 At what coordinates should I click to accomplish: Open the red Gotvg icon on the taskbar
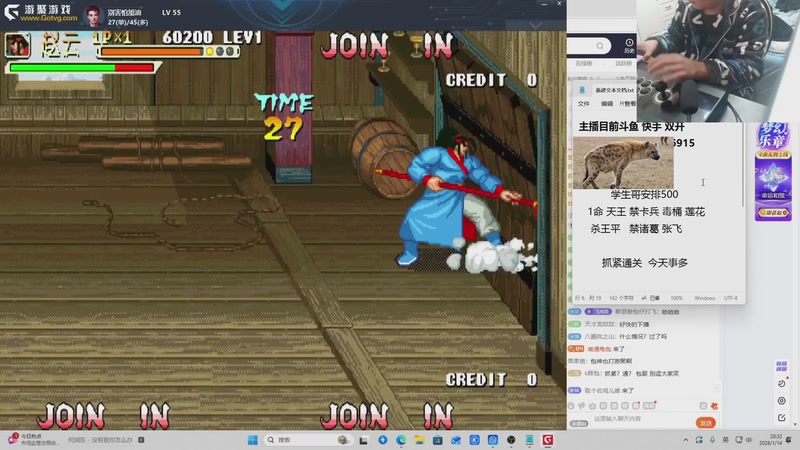click(548, 440)
